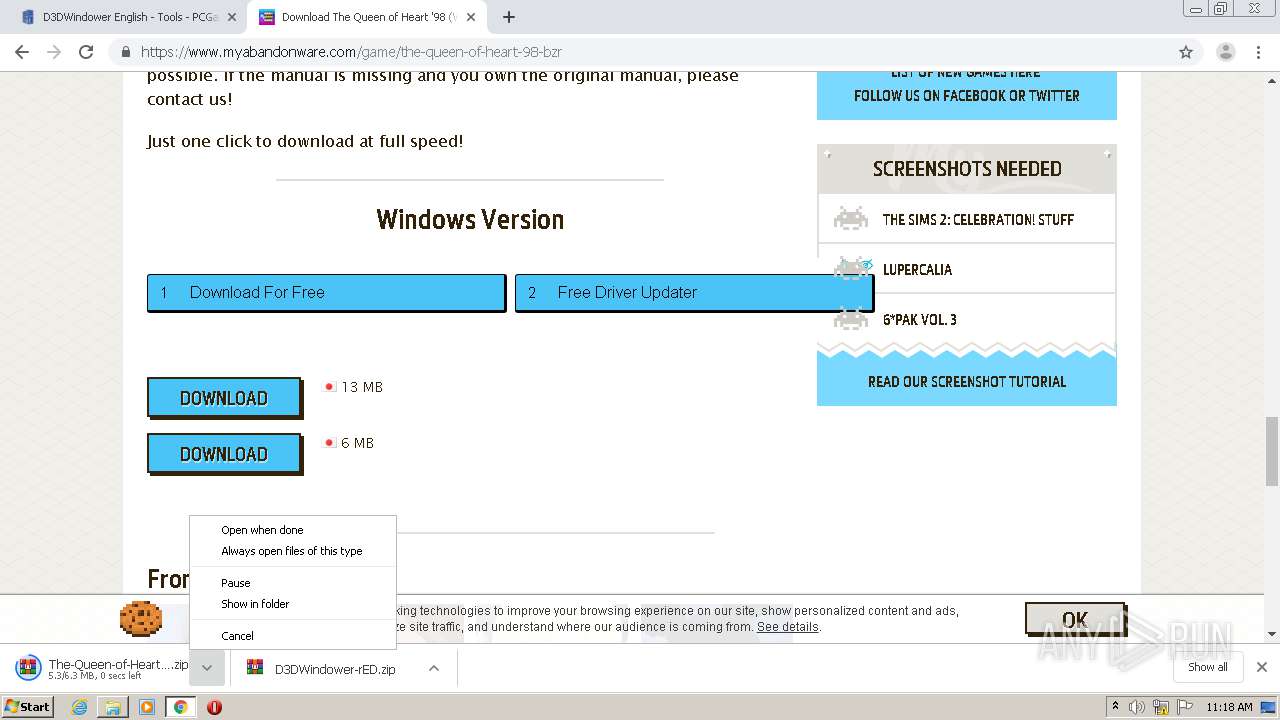Click the Japanese flag beside 6 MB
Screen dimensions: 1280x720
tap(329, 443)
